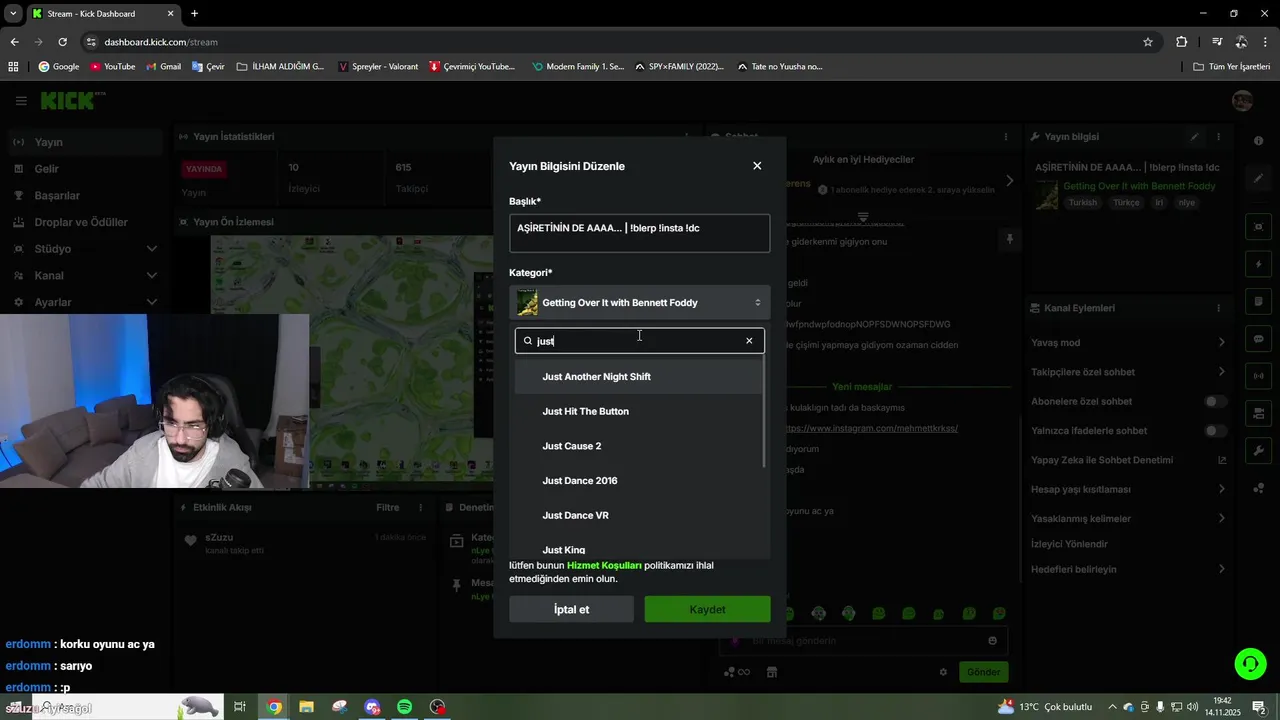Click the camera icon in right sidebar
This screenshot has height=720, width=1280.
[x=1259, y=413]
